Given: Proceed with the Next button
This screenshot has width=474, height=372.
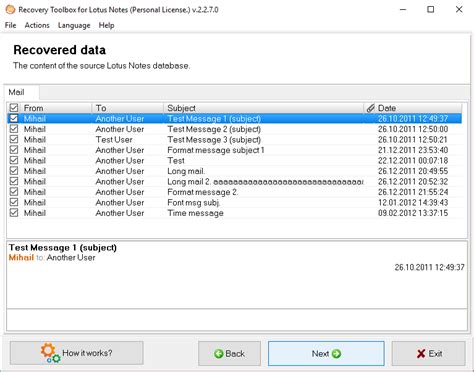Looking at the screenshot, I should pyautogui.click(x=326, y=353).
